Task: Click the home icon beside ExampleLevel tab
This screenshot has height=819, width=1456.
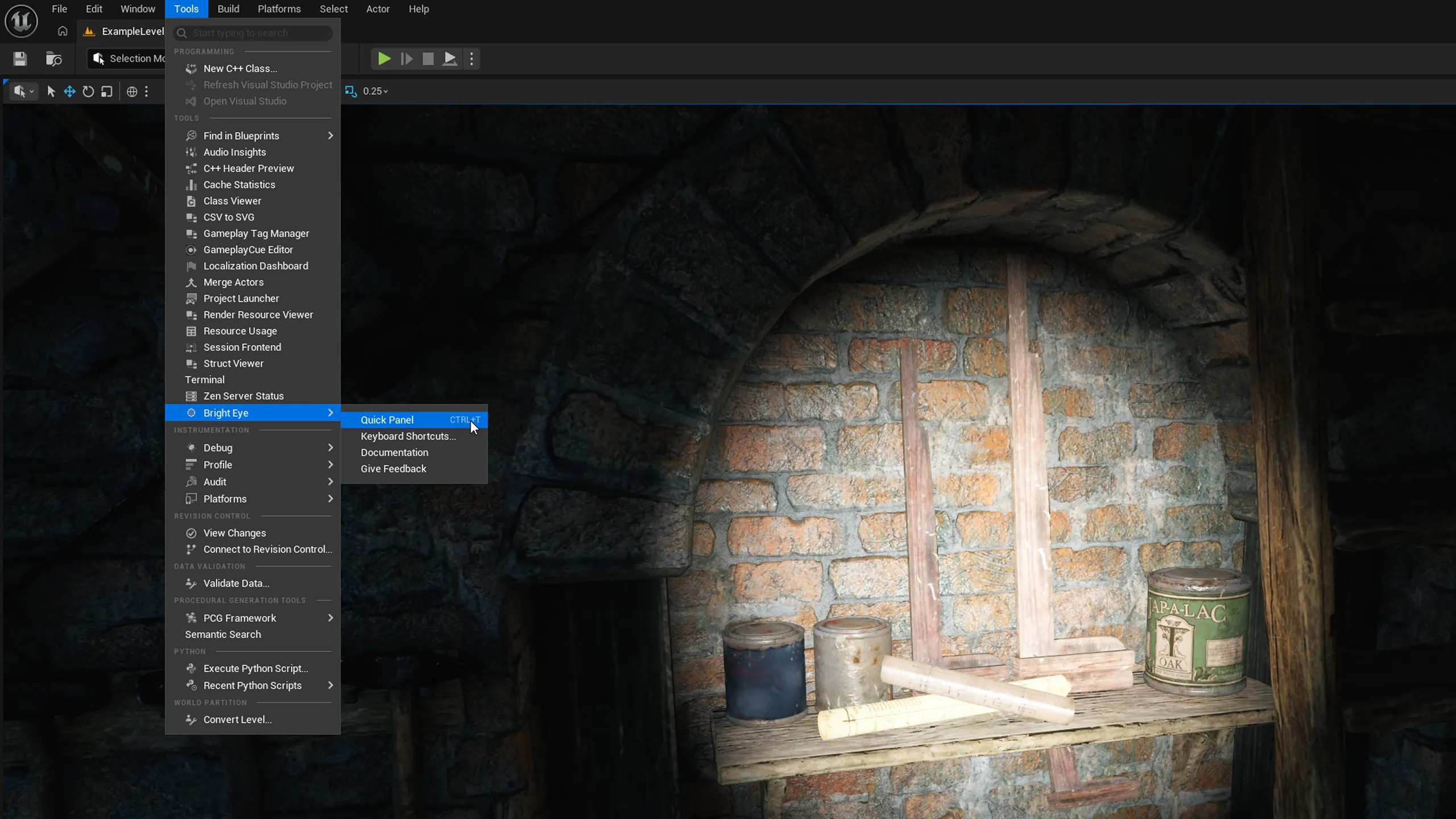Action: pos(63,31)
